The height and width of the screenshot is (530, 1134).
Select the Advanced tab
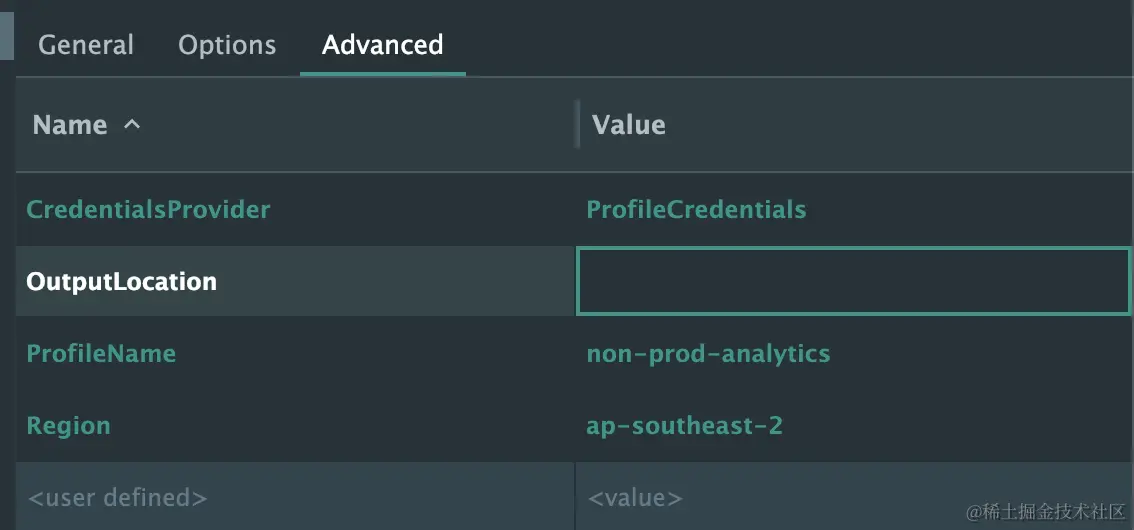click(382, 45)
